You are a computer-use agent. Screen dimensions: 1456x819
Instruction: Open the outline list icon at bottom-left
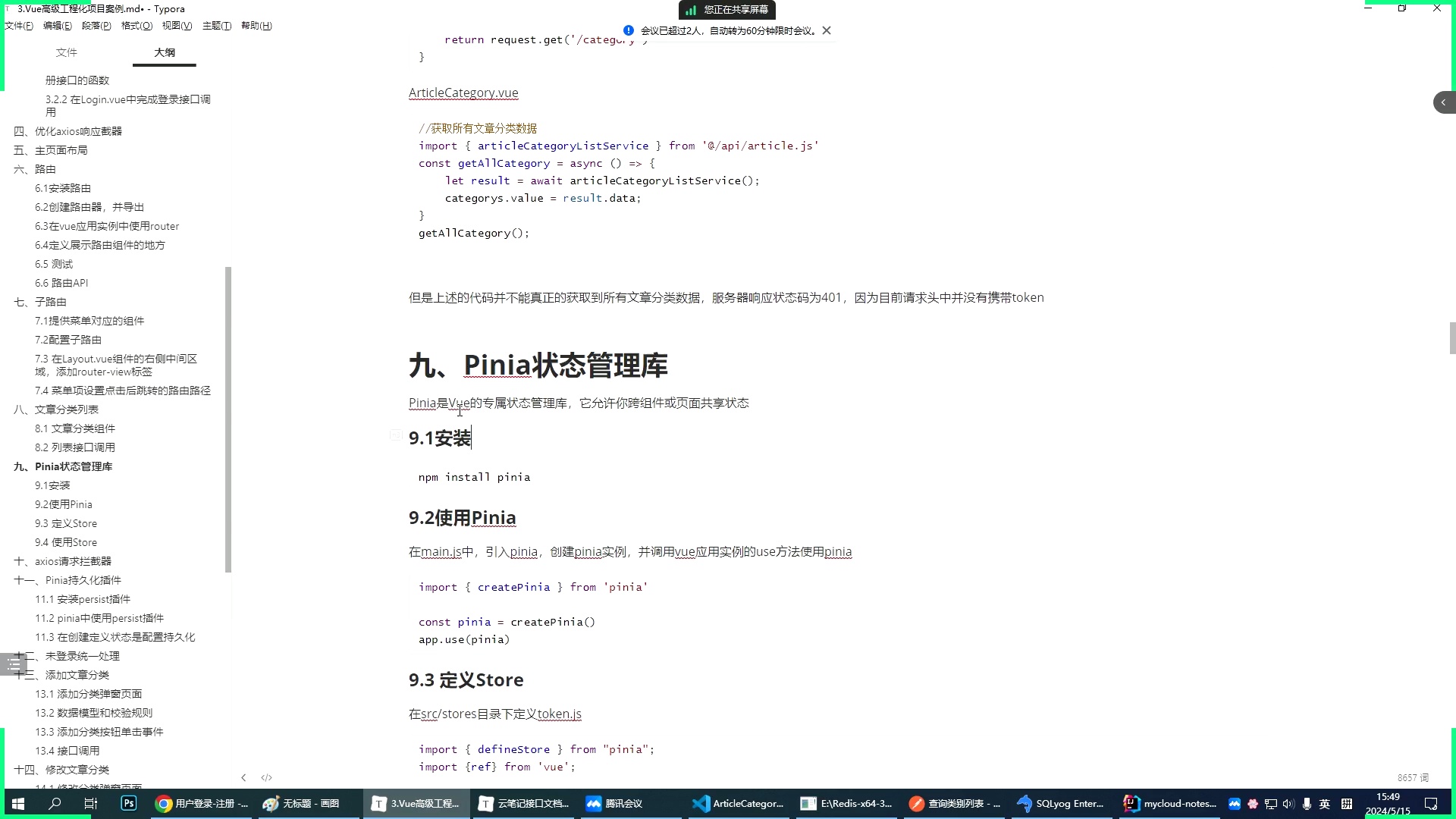(x=14, y=664)
